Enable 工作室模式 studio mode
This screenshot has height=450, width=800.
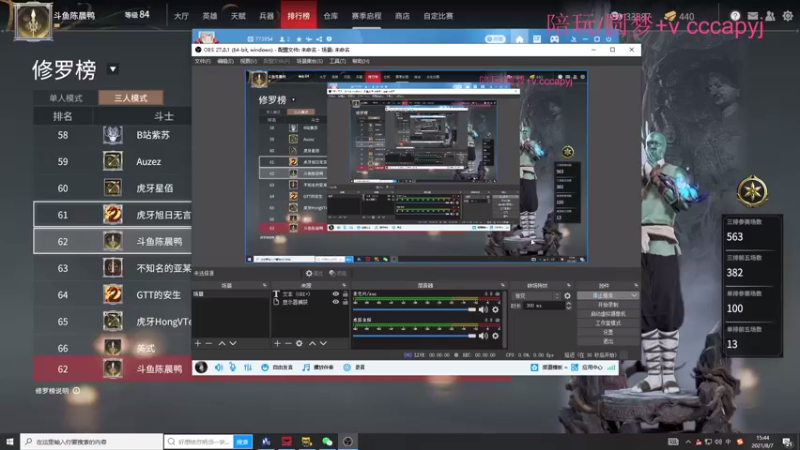[x=608, y=323]
